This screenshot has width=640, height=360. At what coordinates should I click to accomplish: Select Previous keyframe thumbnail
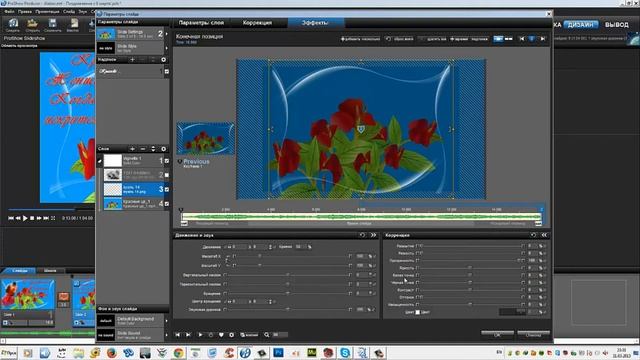[x=205, y=138]
